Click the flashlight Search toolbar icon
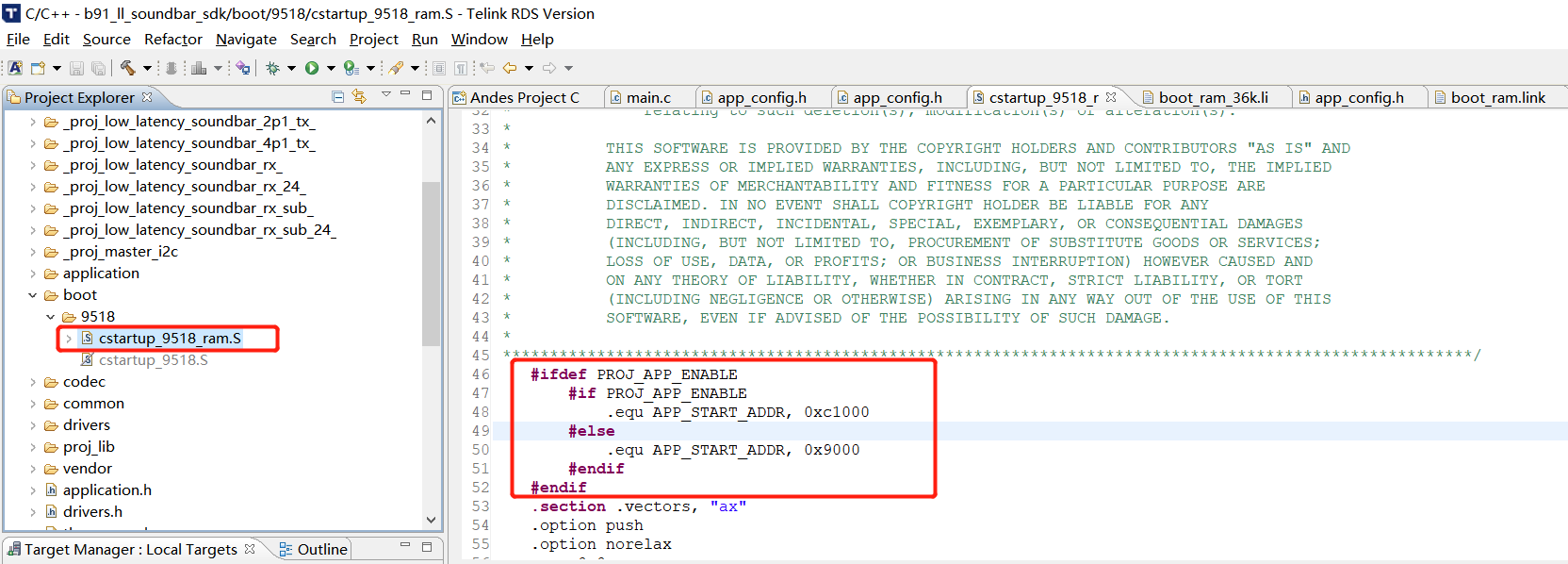 pos(396,68)
